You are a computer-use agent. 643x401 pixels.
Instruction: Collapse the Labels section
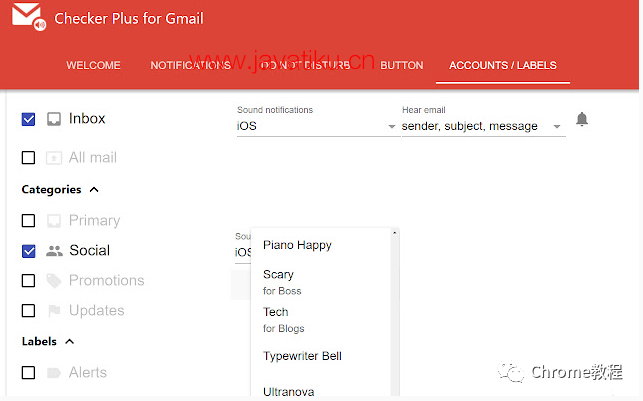[70, 341]
